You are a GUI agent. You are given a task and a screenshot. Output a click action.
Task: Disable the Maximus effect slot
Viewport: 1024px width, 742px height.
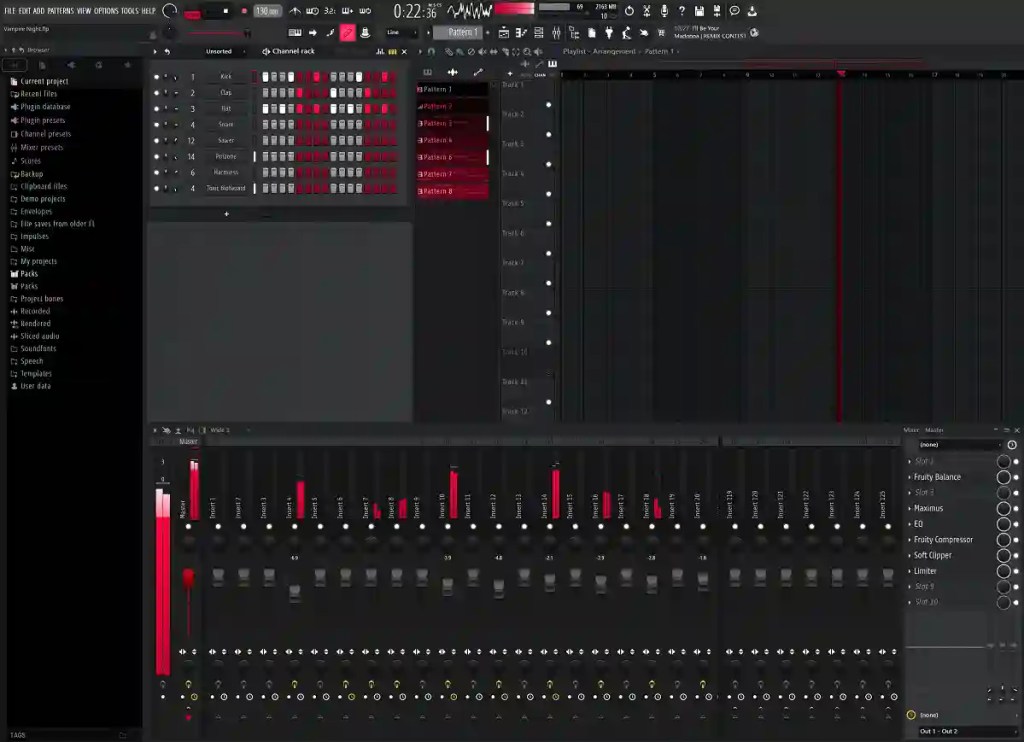pyautogui.click(x=1016, y=508)
